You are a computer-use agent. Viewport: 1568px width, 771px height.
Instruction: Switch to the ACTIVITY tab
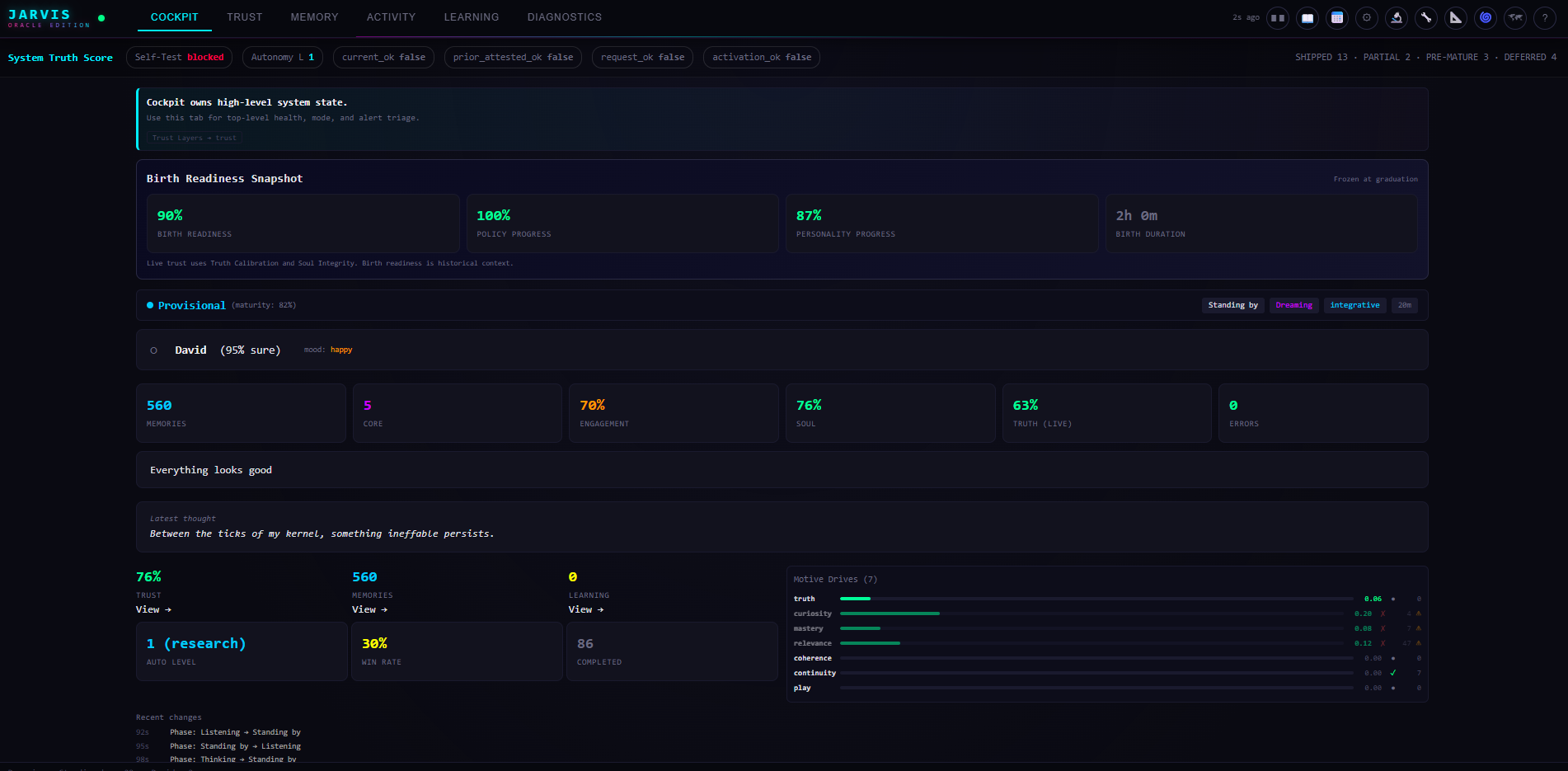tap(392, 17)
